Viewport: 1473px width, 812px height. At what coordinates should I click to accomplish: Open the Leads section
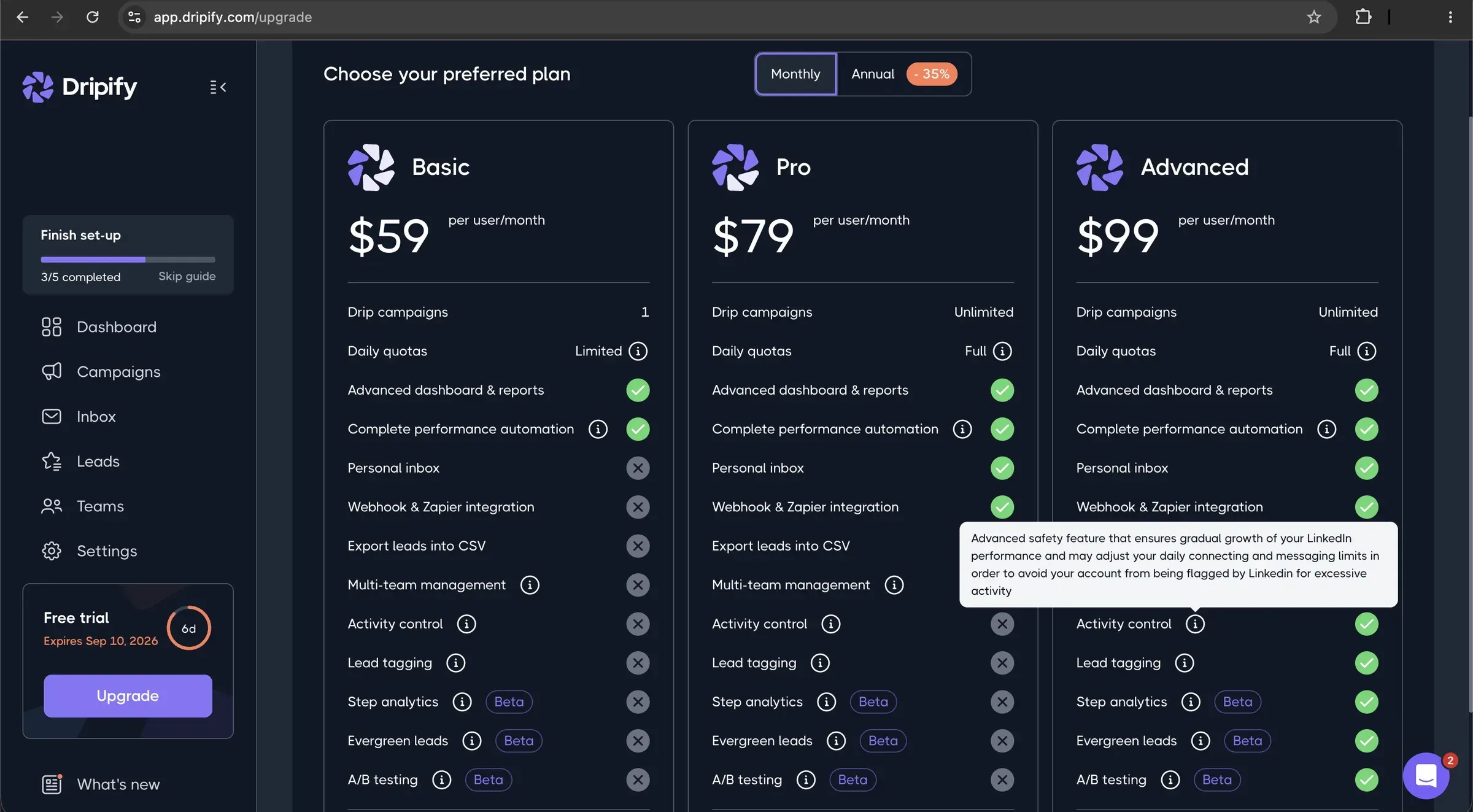(x=80, y=462)
